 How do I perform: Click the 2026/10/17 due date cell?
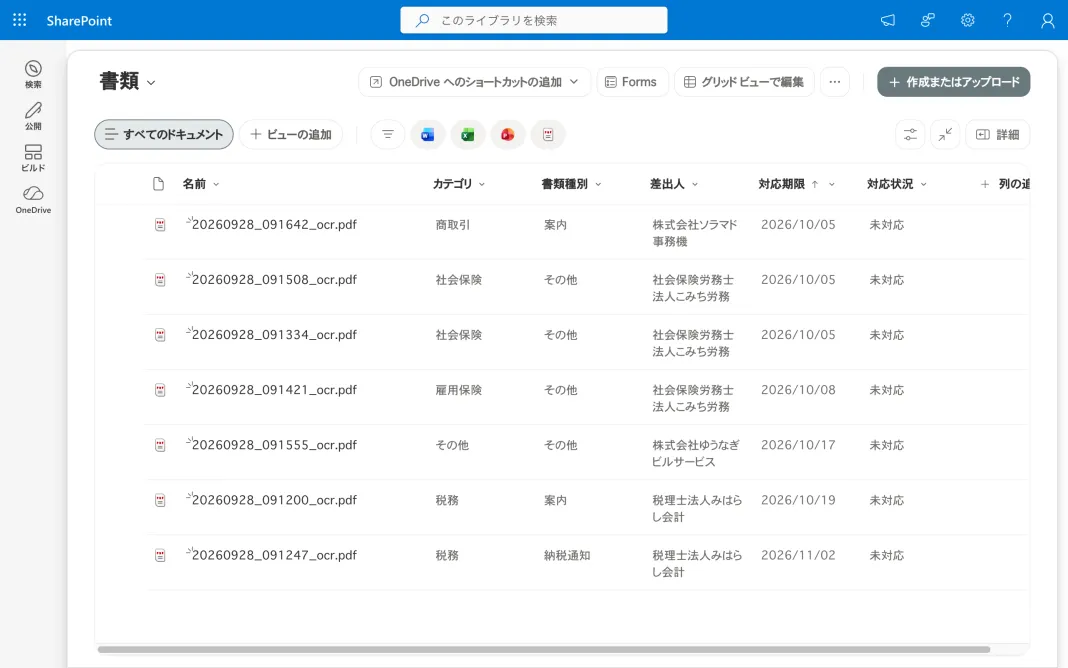tap(798, 445)
